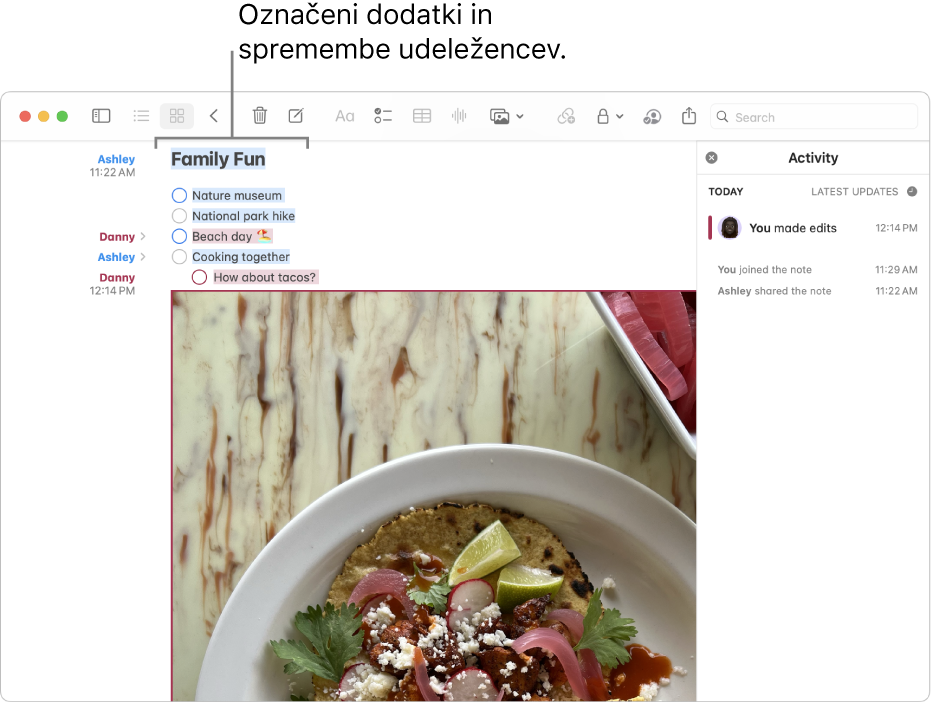Viewport: 931px width, 705px height.
Task: Delete note with trash icon
Action: (259, 116)
